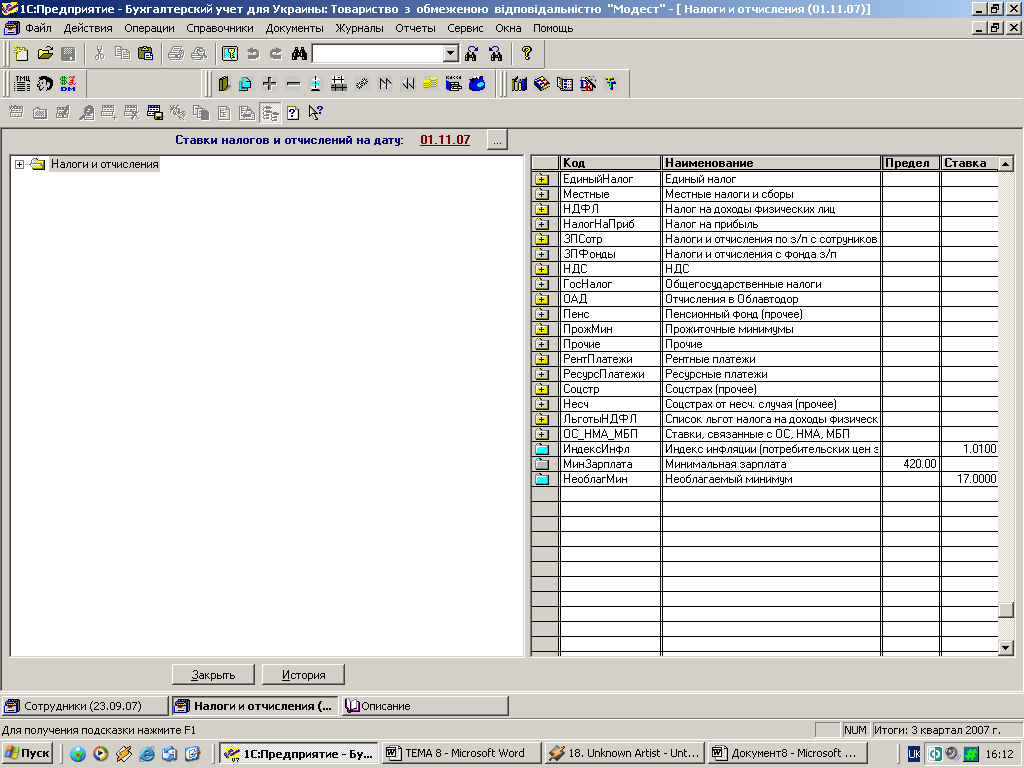Open the Файл menu
Viewport: 1024px width, 768px height.
pyautogui.click(x=38, y=28)
